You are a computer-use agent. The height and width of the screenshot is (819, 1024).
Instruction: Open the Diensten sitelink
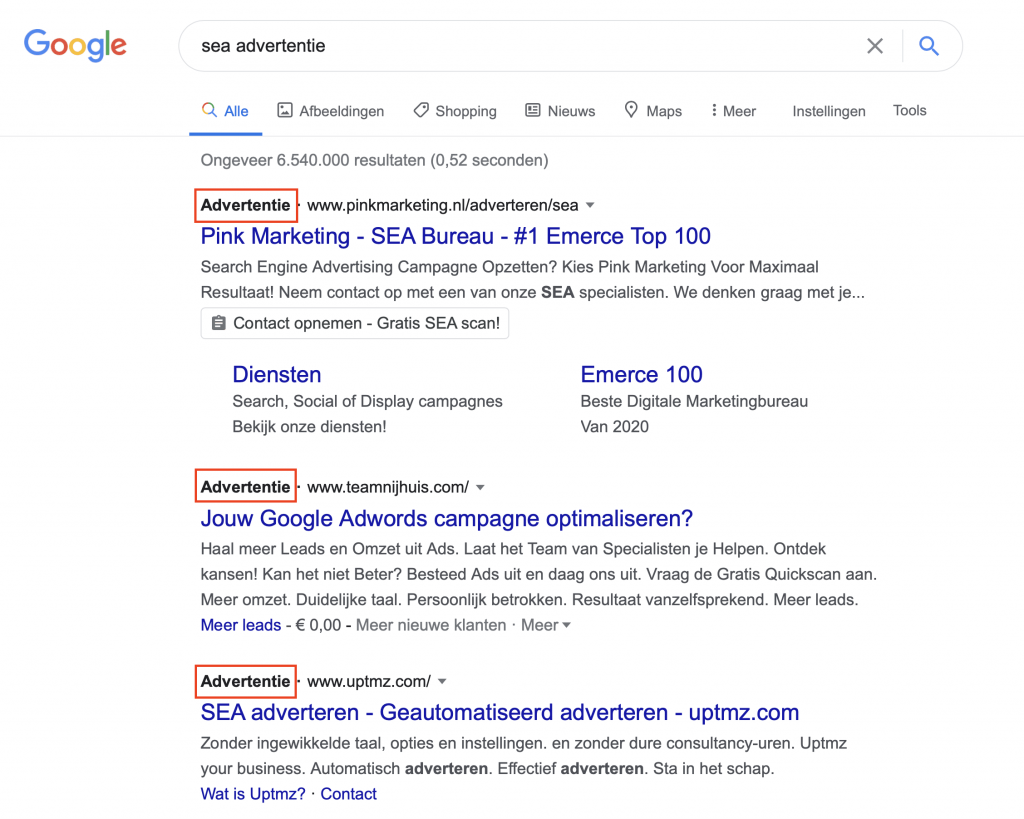click(277, 374)
